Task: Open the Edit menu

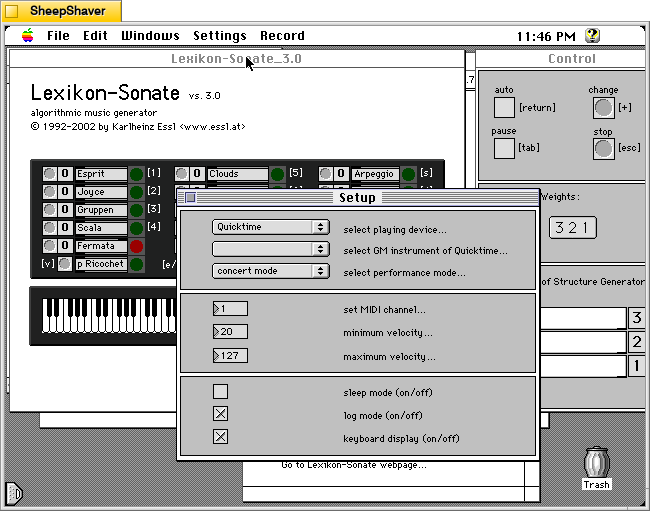Action: point(95,36)
